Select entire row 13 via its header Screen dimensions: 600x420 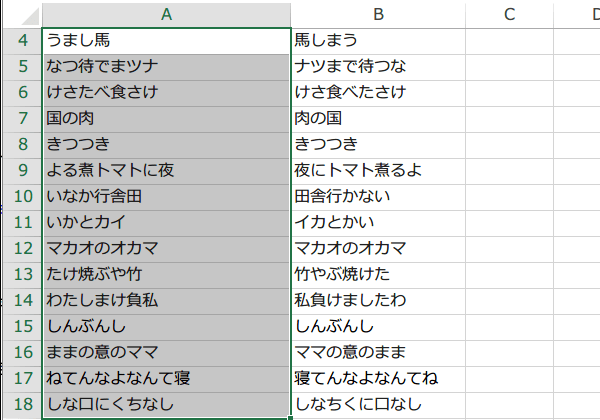click(x=21, y=274)
